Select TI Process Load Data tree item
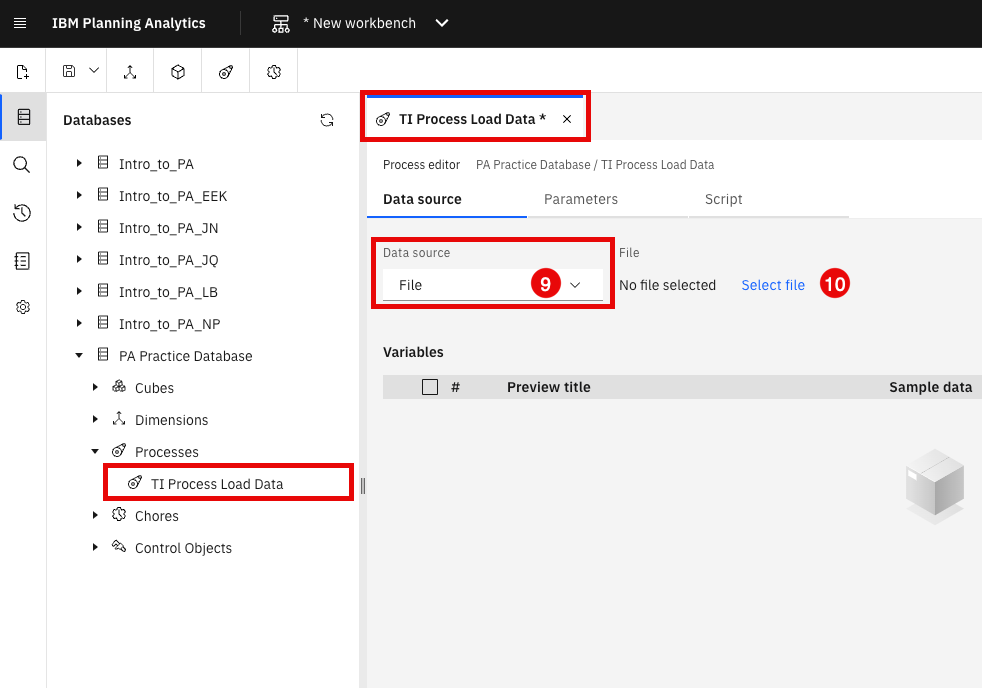Image resolution: width=982 pixels, height=688 pixels. coord(217,484)
